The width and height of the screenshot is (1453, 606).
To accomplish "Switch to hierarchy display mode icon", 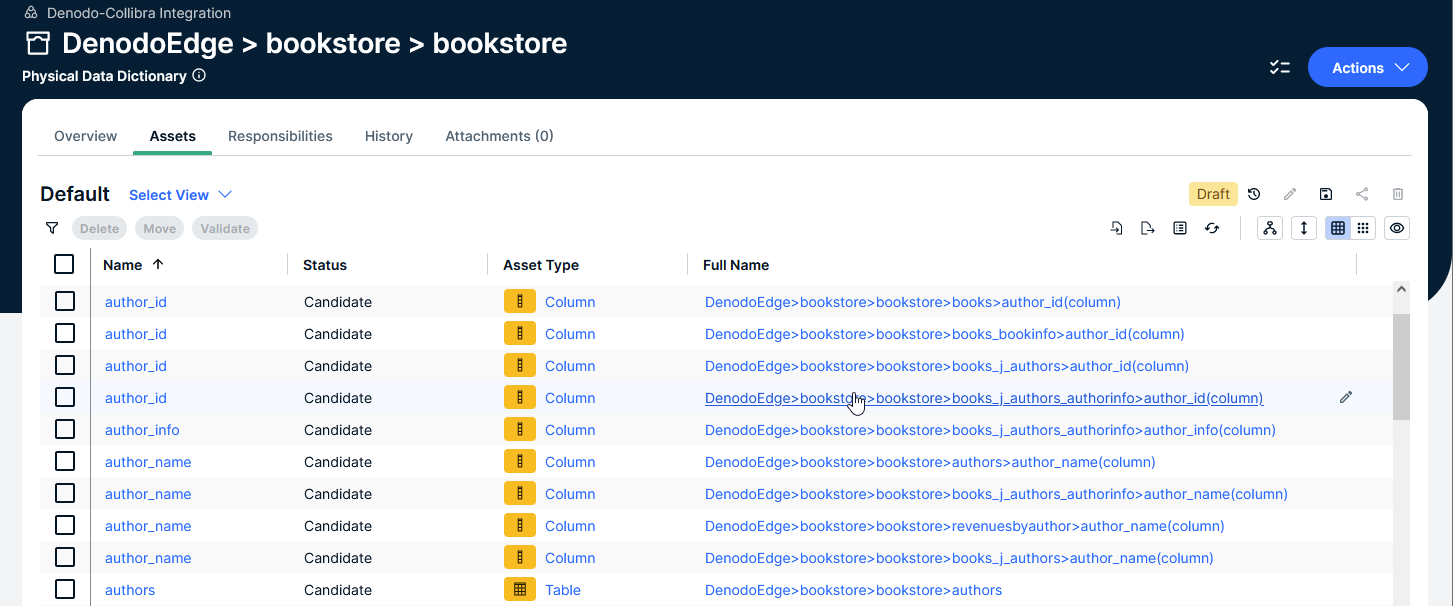I will (x=1270, y=228).
